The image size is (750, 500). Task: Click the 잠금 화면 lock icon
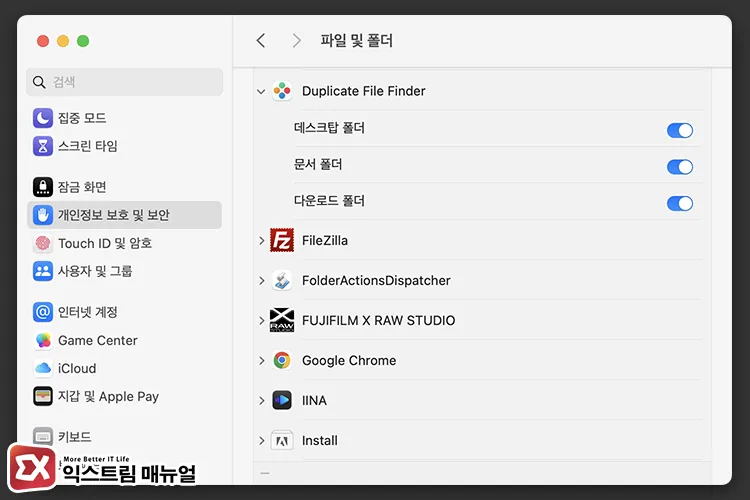(x=43, y=187)
